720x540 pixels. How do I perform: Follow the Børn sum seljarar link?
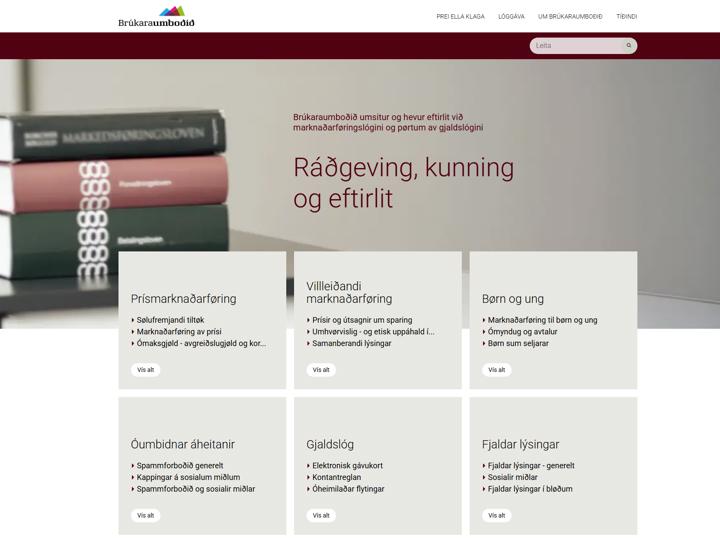coord(517,343)
